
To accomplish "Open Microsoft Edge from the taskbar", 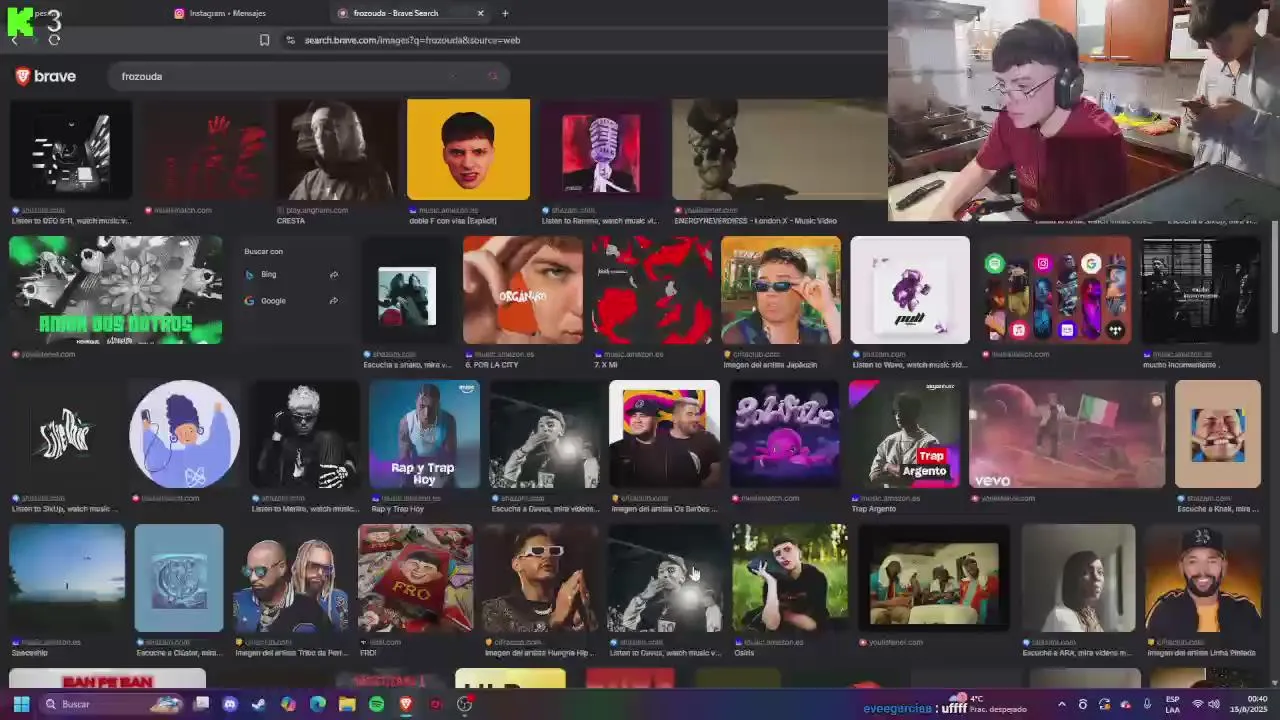I will (318, 704).
